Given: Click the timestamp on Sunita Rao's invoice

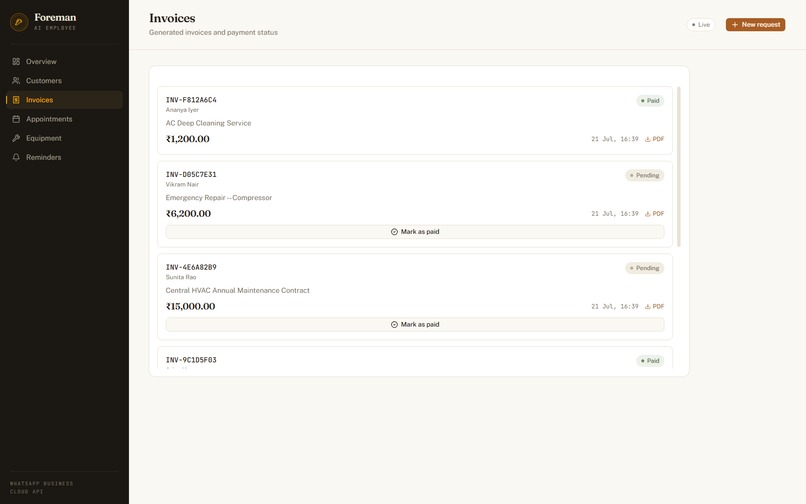Looking at the screenshot, I should (615, 307).
